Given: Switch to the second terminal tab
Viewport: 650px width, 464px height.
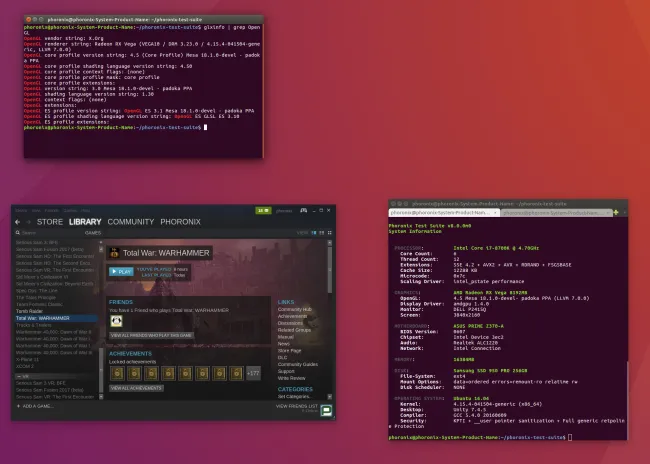Looking at the screenshot, I should point(555,213).
